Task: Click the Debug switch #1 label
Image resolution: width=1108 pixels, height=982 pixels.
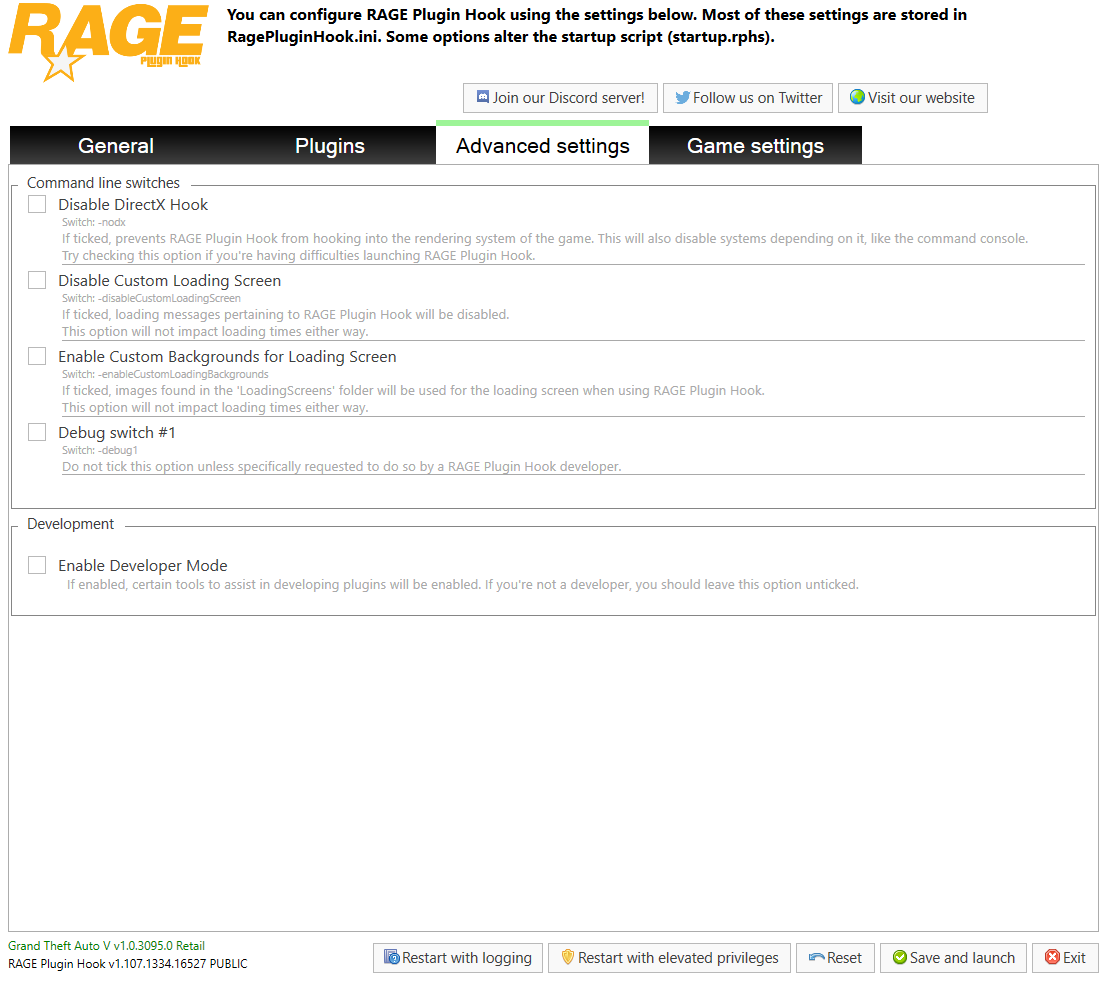Action: 117,432
